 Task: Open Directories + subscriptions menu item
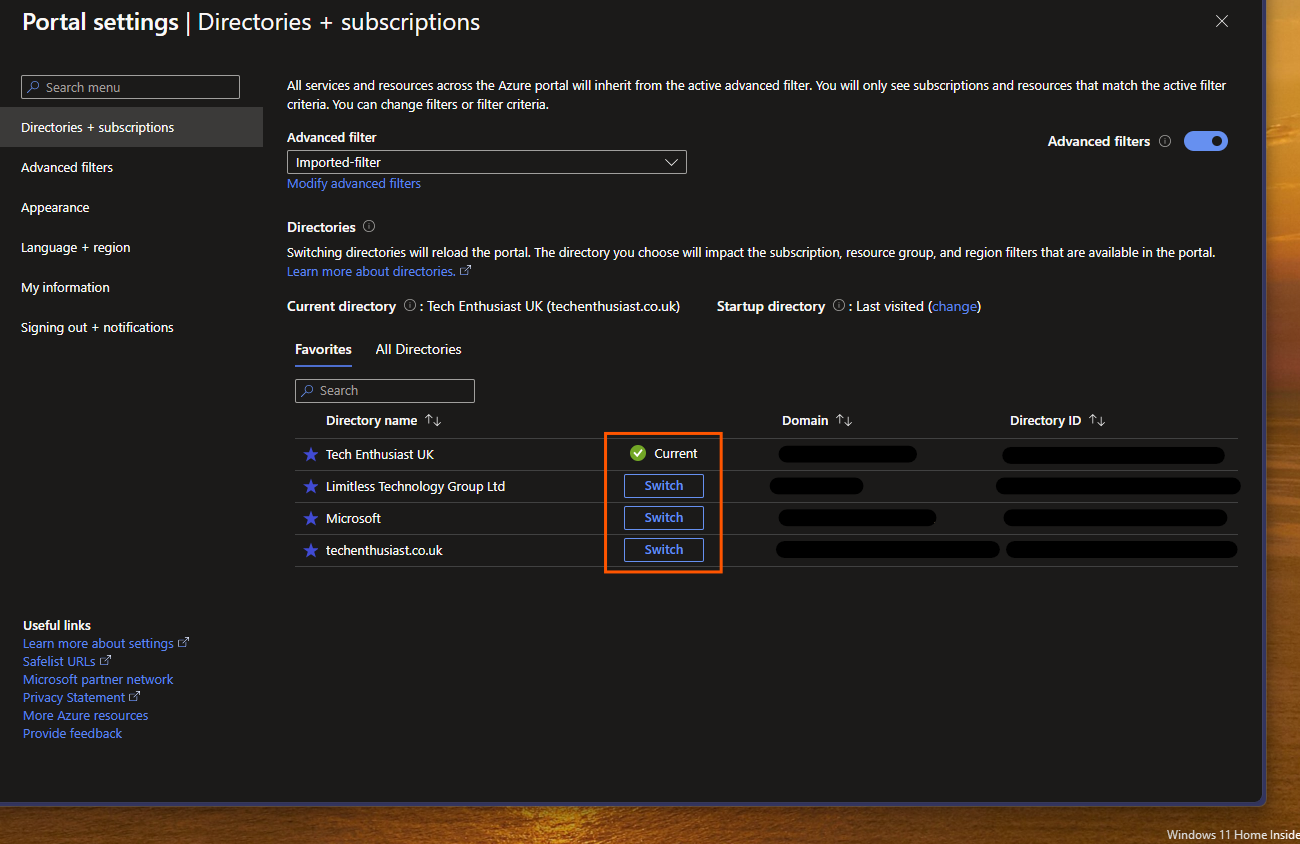click(x=131, y=127)
